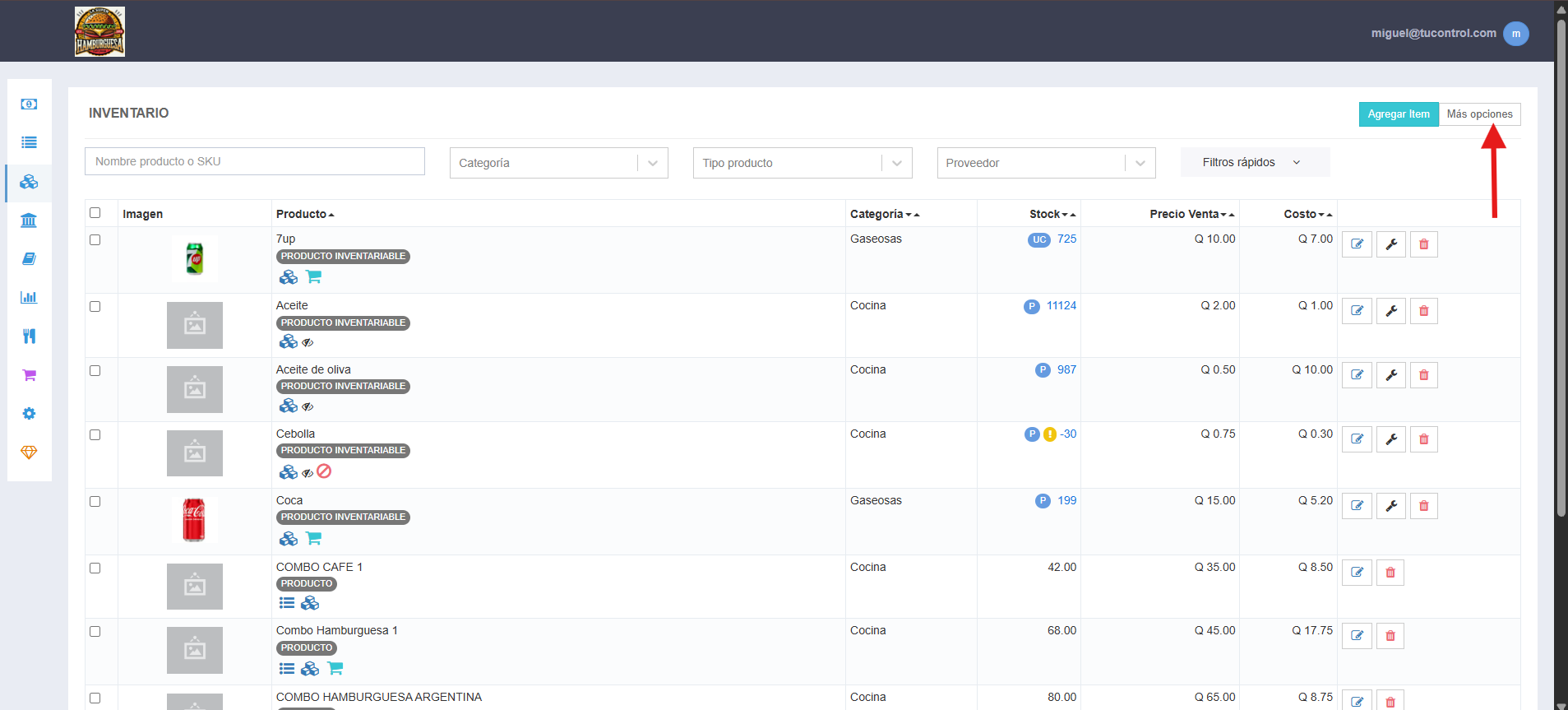Check the 7up row checkbox
The image size is (1568, 710).
point(95,240)
